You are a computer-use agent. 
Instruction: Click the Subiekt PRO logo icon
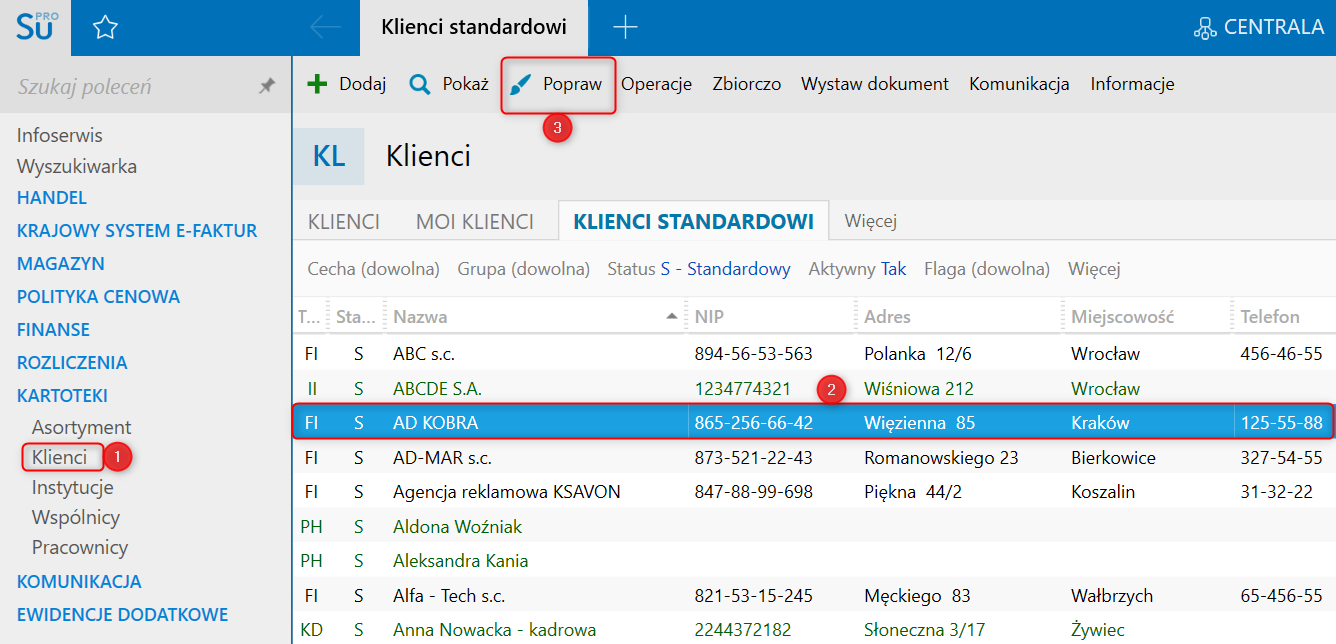coord(37,25)
